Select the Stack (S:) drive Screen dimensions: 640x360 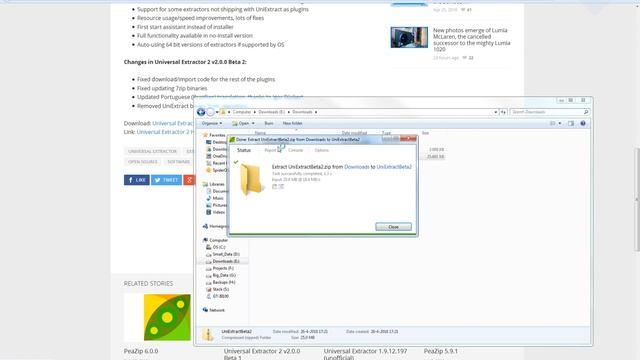pos(220,289)
